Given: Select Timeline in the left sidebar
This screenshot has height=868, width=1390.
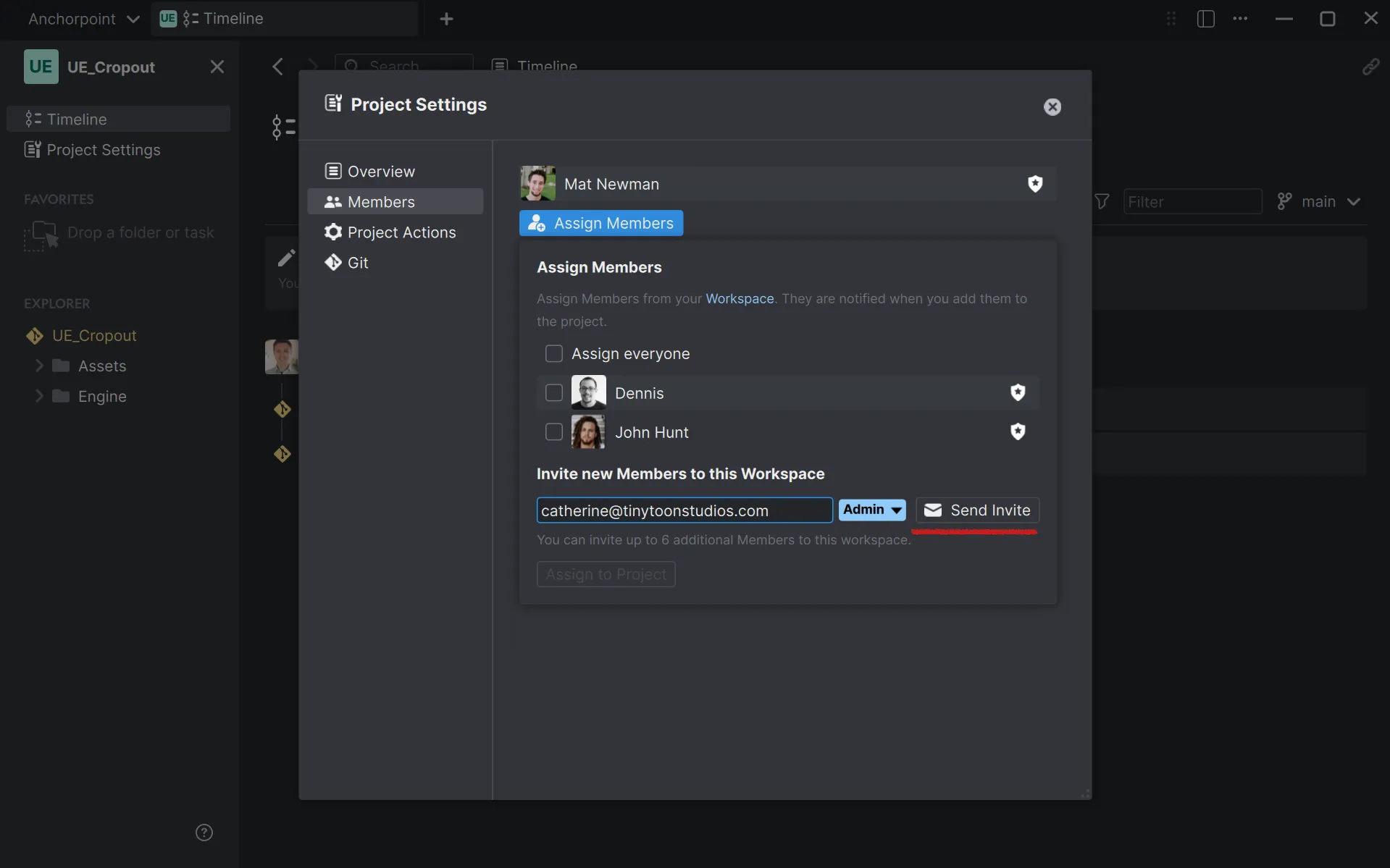Looking at the screenshot, I should [x=76, y=119].
